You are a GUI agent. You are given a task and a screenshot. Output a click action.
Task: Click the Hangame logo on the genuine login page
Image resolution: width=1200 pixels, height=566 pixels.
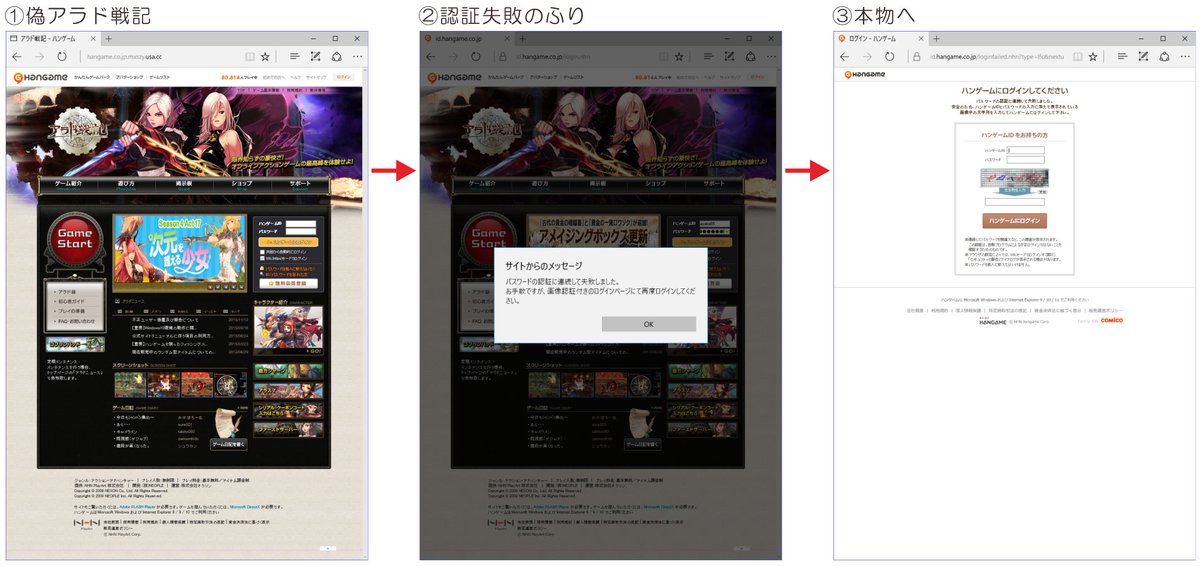click(863, 73)
